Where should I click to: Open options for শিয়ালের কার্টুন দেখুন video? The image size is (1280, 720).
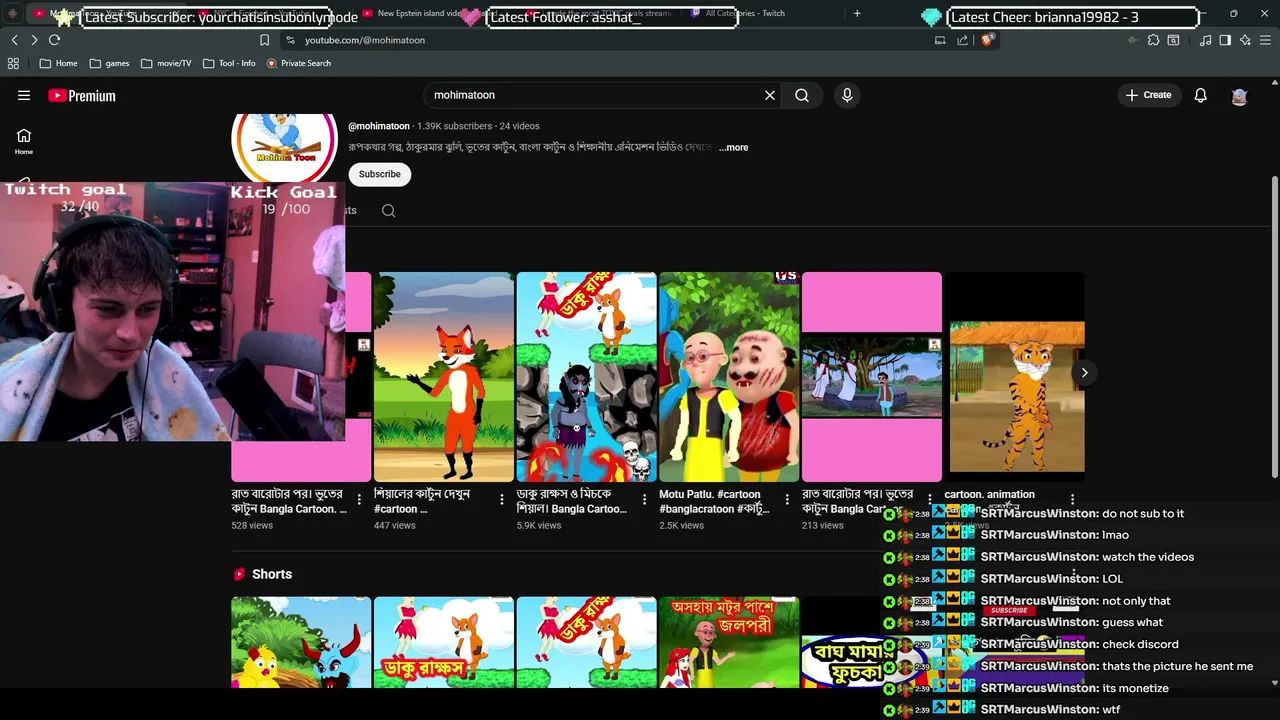coord(502,499)
